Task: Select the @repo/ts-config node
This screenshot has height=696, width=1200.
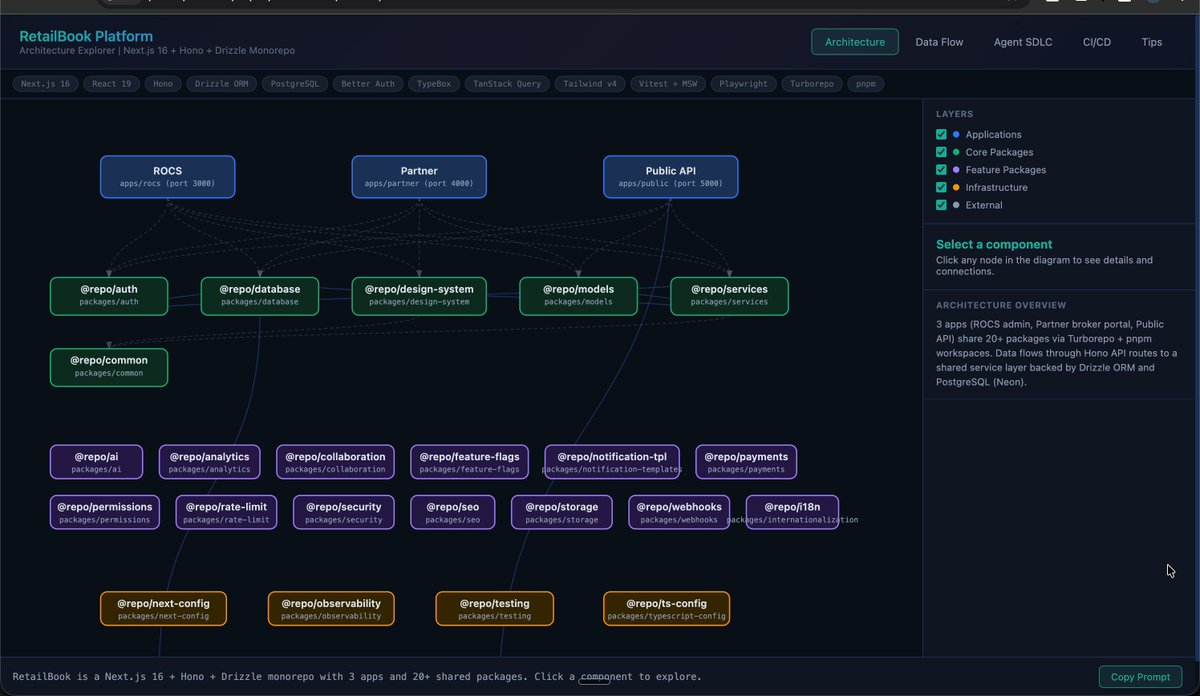Action: click(667, 608)
